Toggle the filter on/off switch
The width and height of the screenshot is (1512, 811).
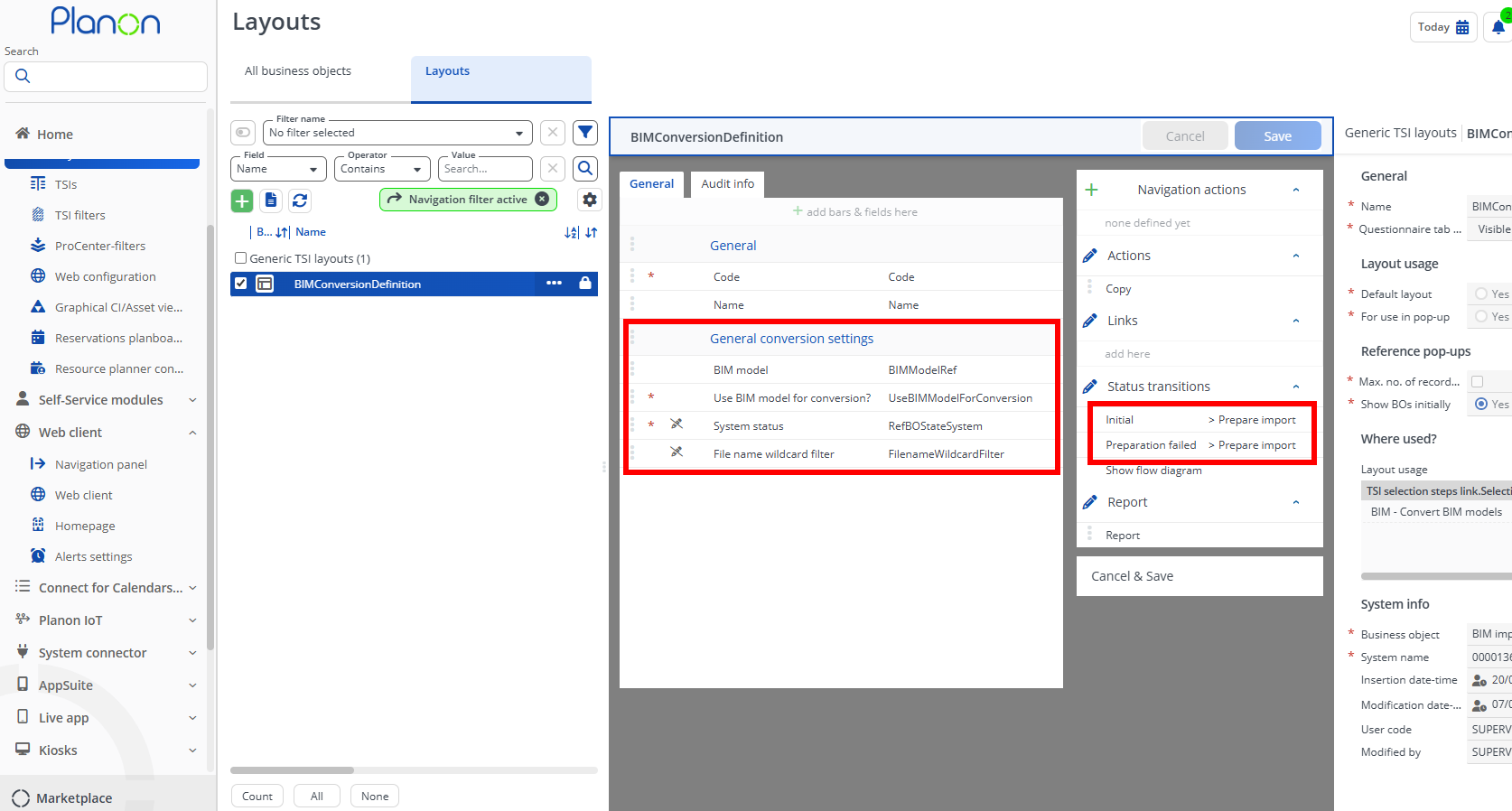(243, 133)
